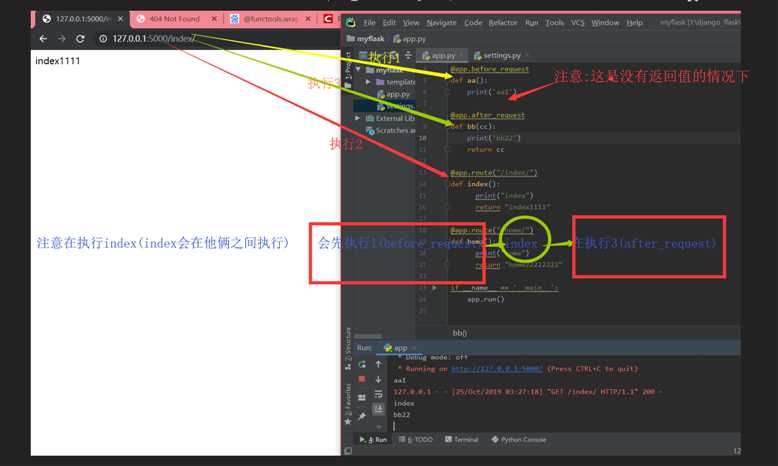Image resolution: width=778 pixels, height=466 pixels.
Task: Click the browser forward arrow
Action: pyautogui.click(x=62, y=39)
